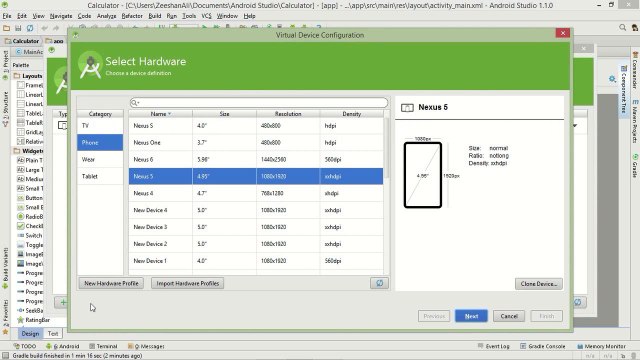Select the ToggleButton widget in palette
The image size is (640, 360).
[x=30, y=245]
